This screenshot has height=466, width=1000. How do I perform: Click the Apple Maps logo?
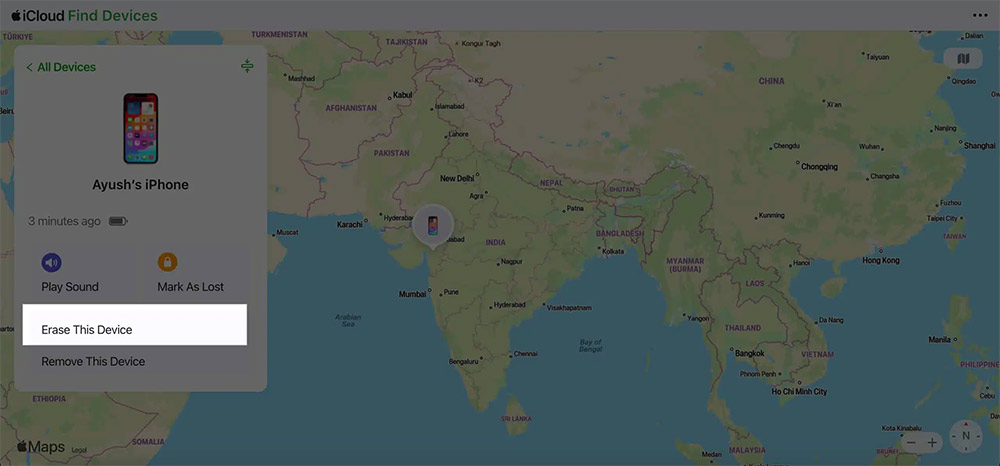click(40, 446)
